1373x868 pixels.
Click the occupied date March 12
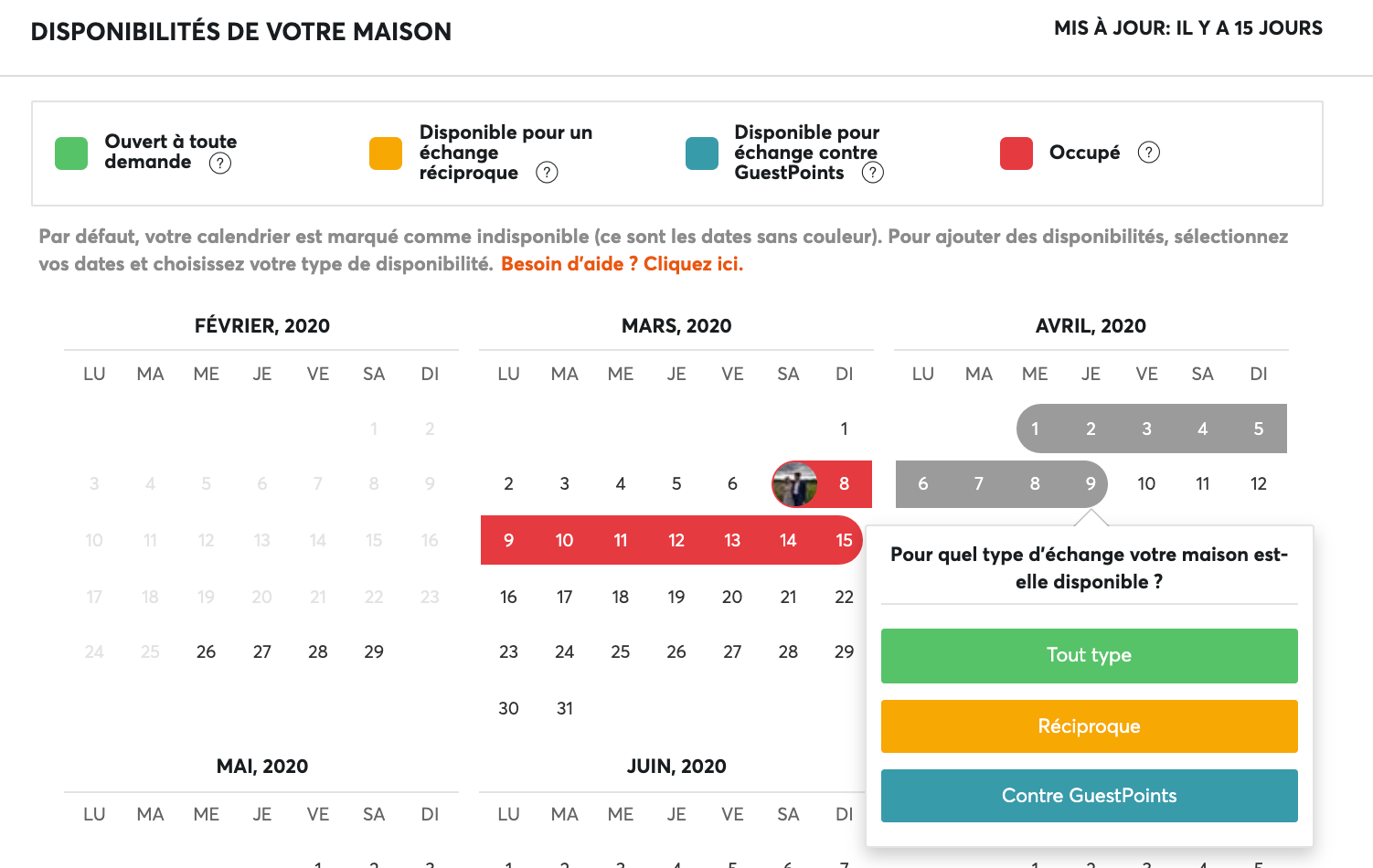676,540
